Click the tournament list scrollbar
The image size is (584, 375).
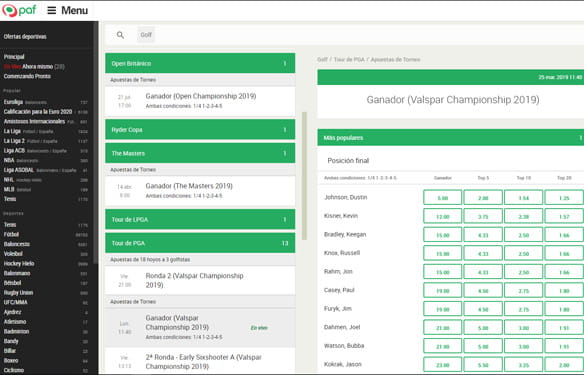coord(304,176)
